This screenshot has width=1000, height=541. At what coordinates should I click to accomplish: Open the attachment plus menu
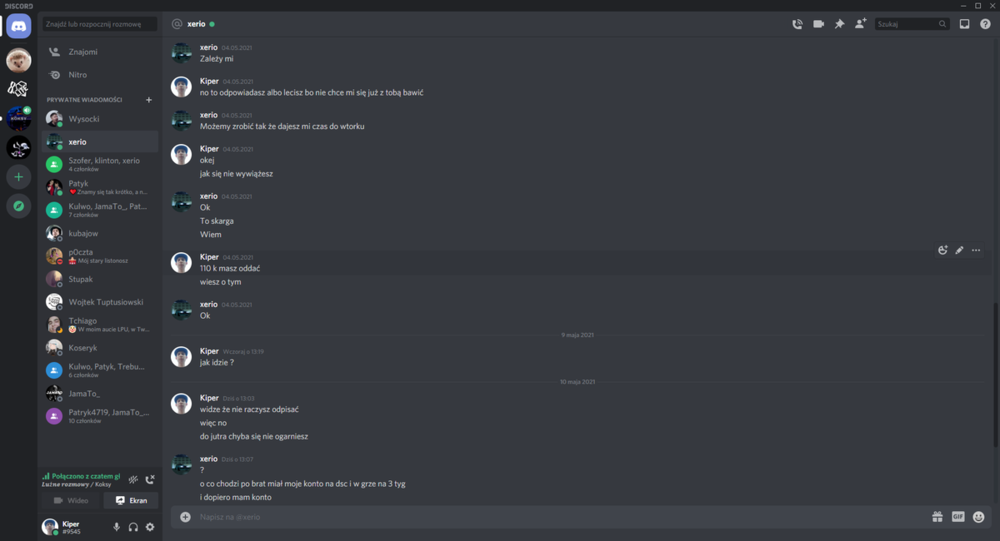185,517
